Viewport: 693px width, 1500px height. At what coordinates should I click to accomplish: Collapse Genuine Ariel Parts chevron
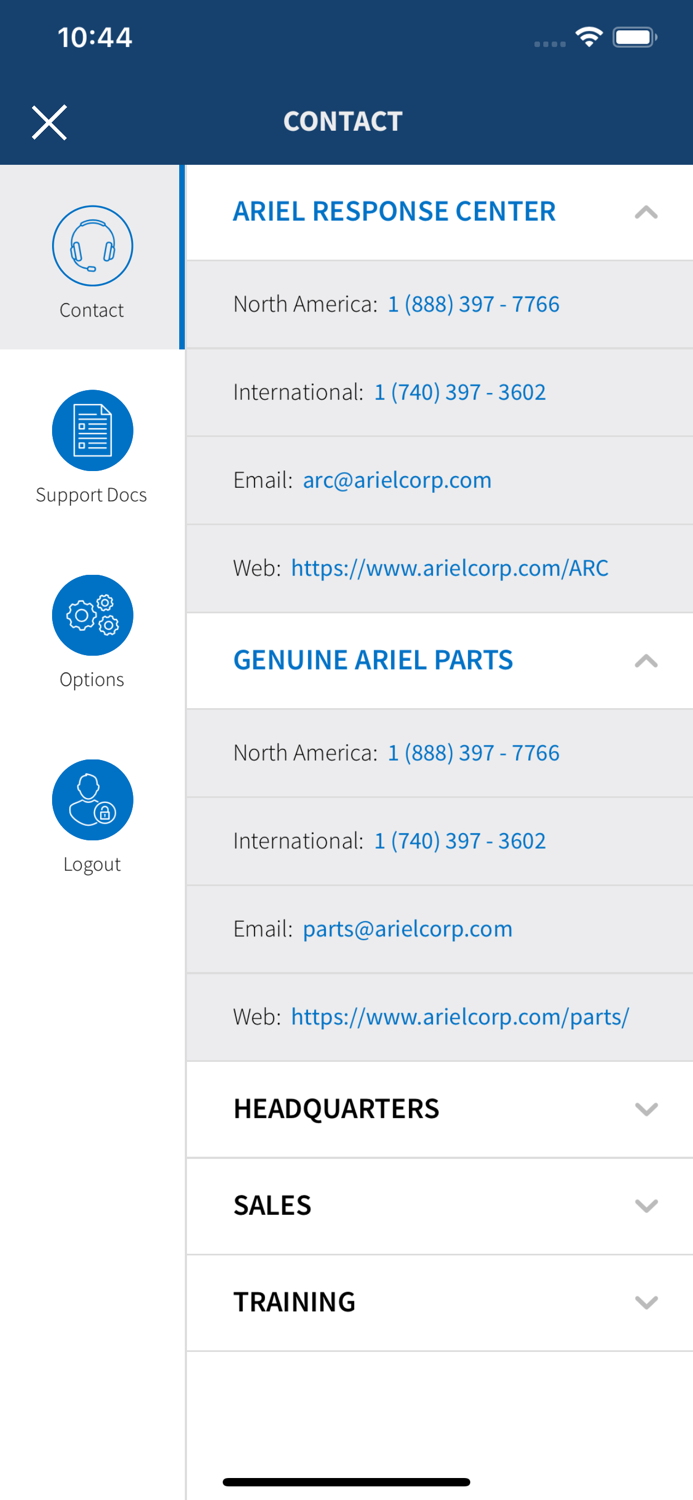tap(646, 661)
